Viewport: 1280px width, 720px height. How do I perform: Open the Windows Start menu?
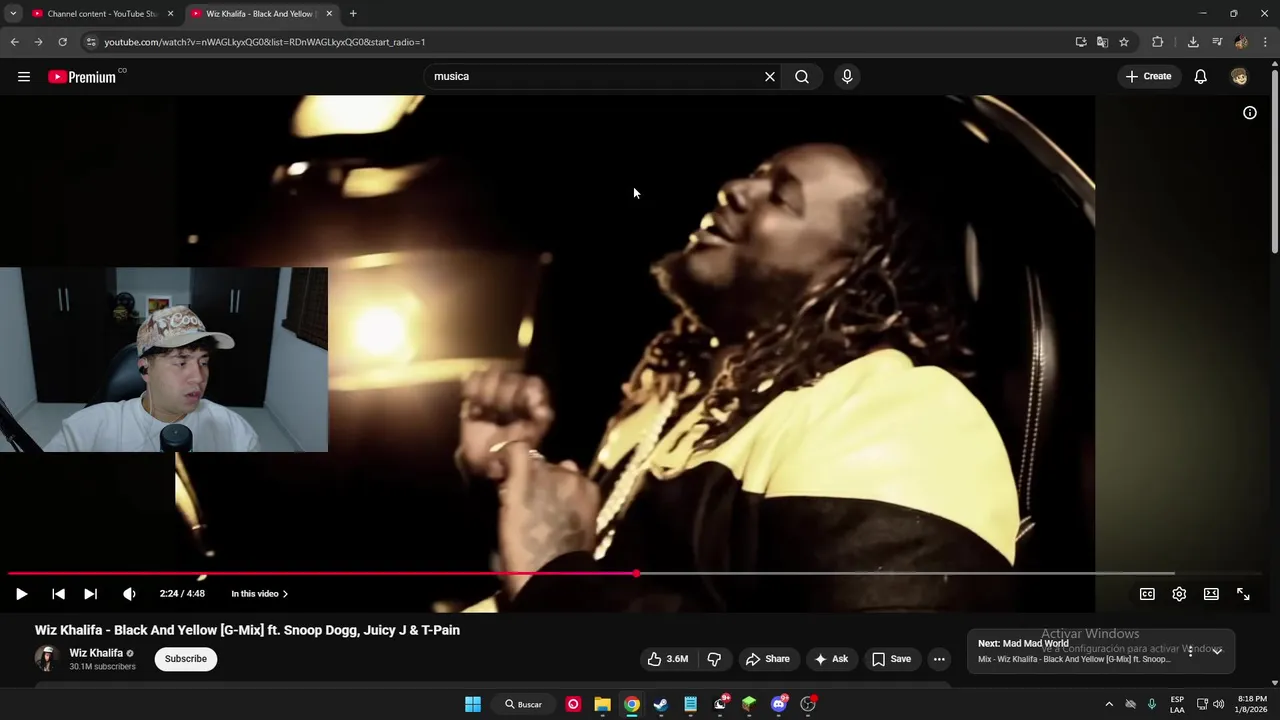tap(473, 704)
